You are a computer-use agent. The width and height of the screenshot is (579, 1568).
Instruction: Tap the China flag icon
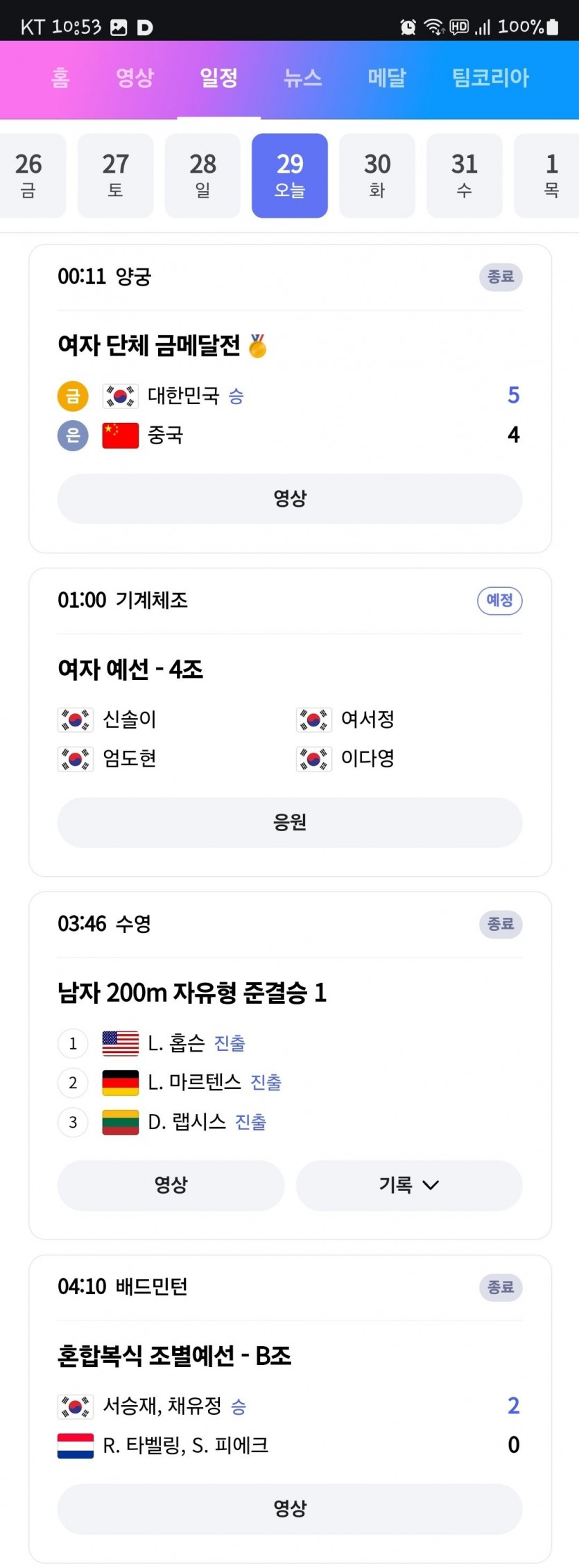[x=121, y=435]
